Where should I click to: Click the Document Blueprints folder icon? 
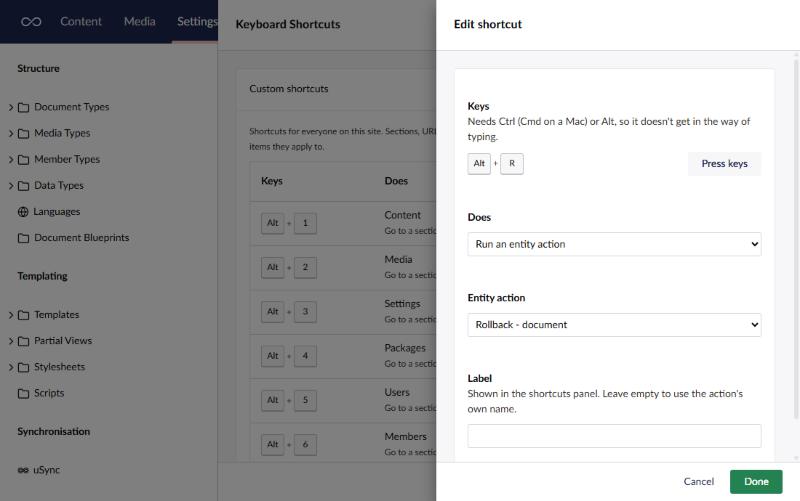[x=23, y=238]
